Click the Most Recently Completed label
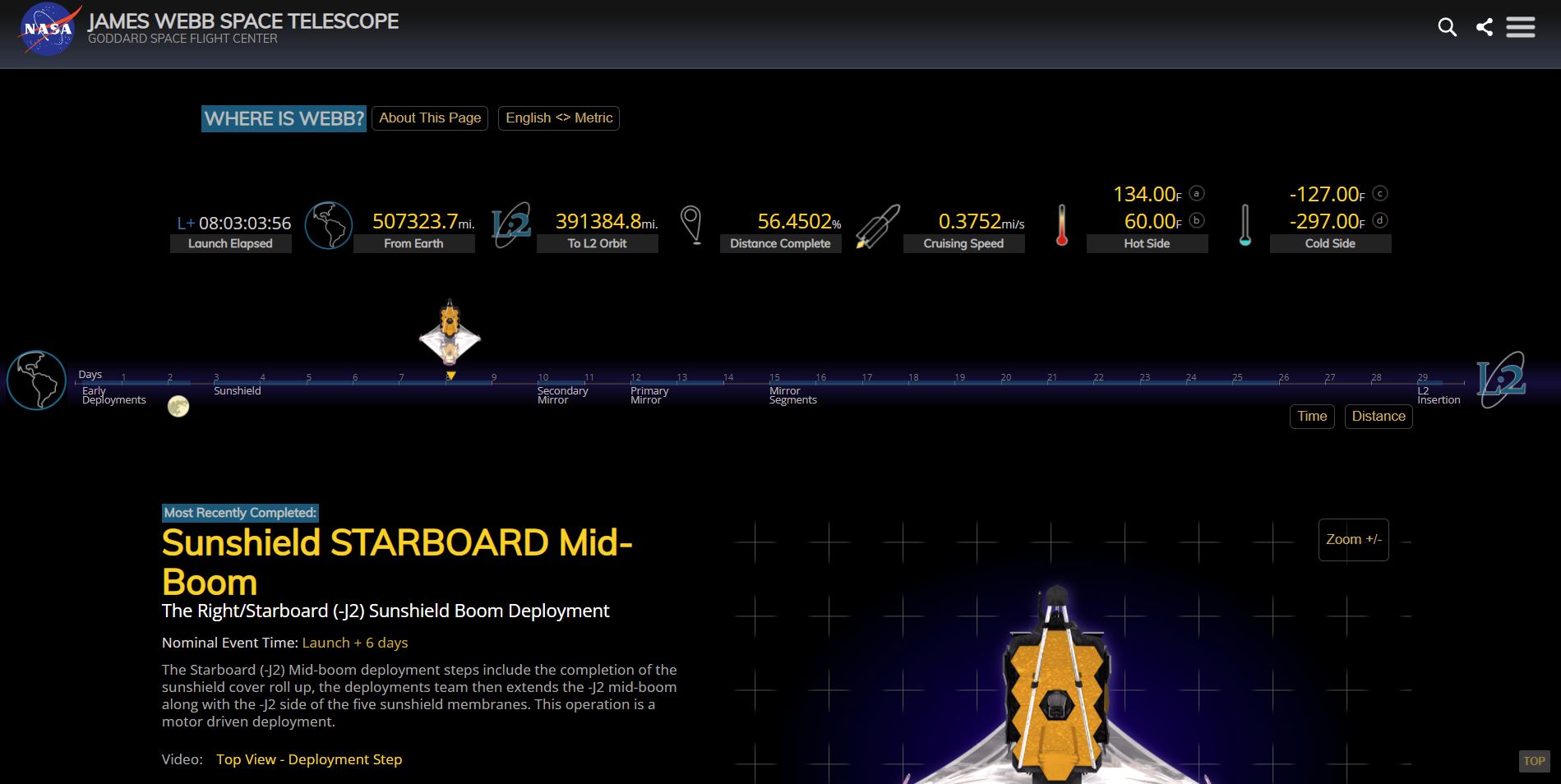 click(240, 513)
